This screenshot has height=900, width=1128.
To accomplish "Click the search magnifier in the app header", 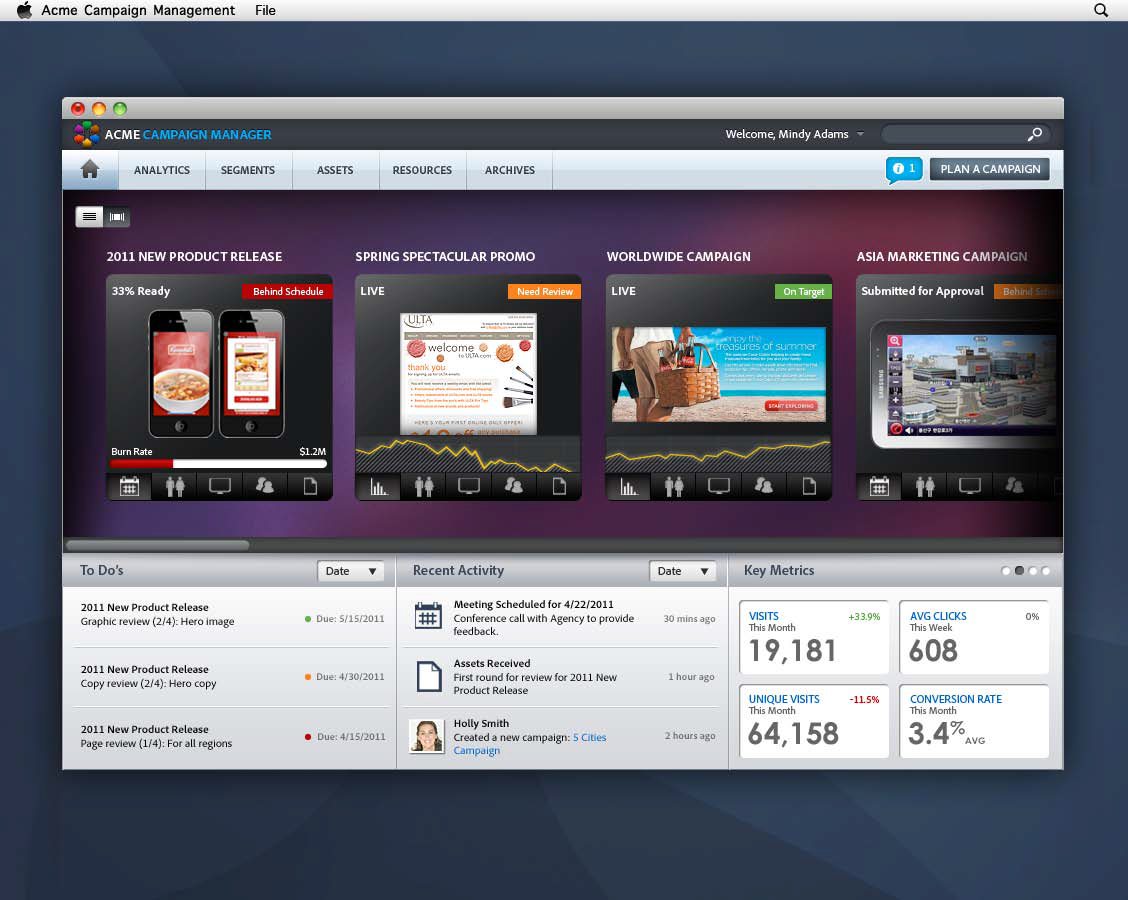I will click(x=1034, y=135).
